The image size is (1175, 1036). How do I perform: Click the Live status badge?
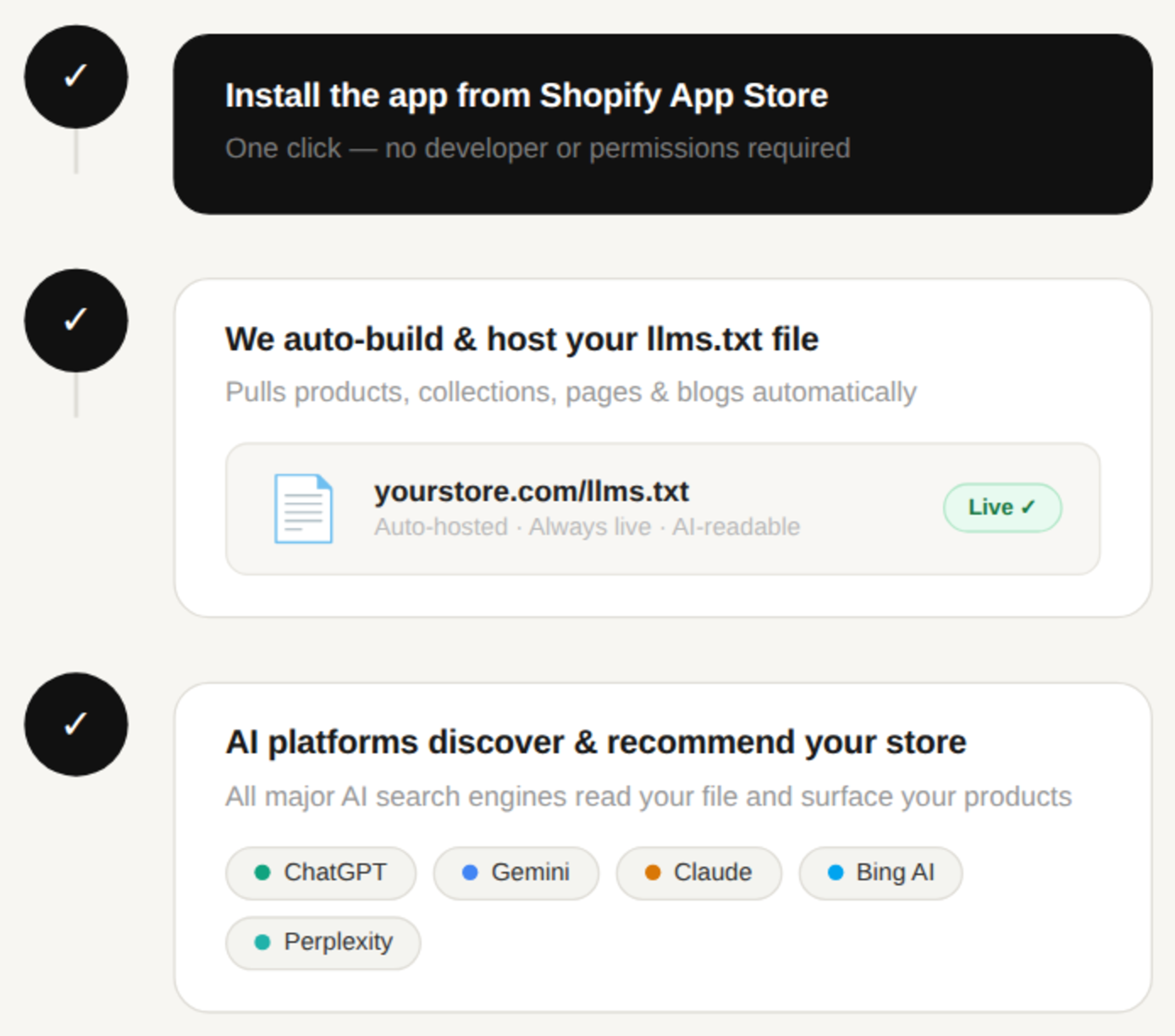[1002, 508]
